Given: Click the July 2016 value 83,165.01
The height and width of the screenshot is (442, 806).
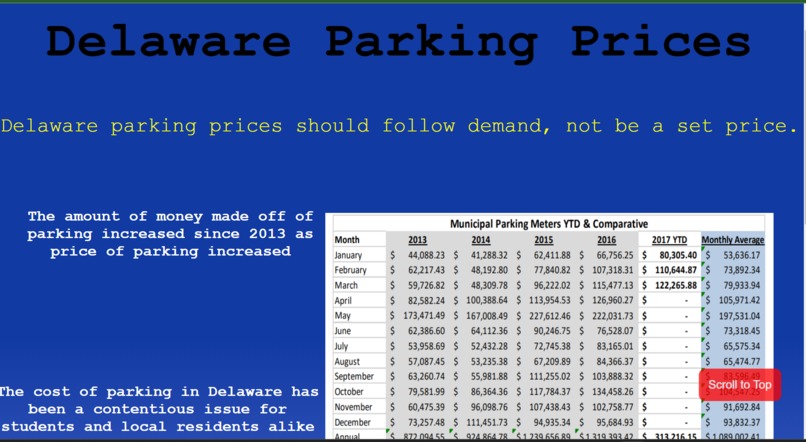Looking at the screenshot, I should tap(615, 346).
